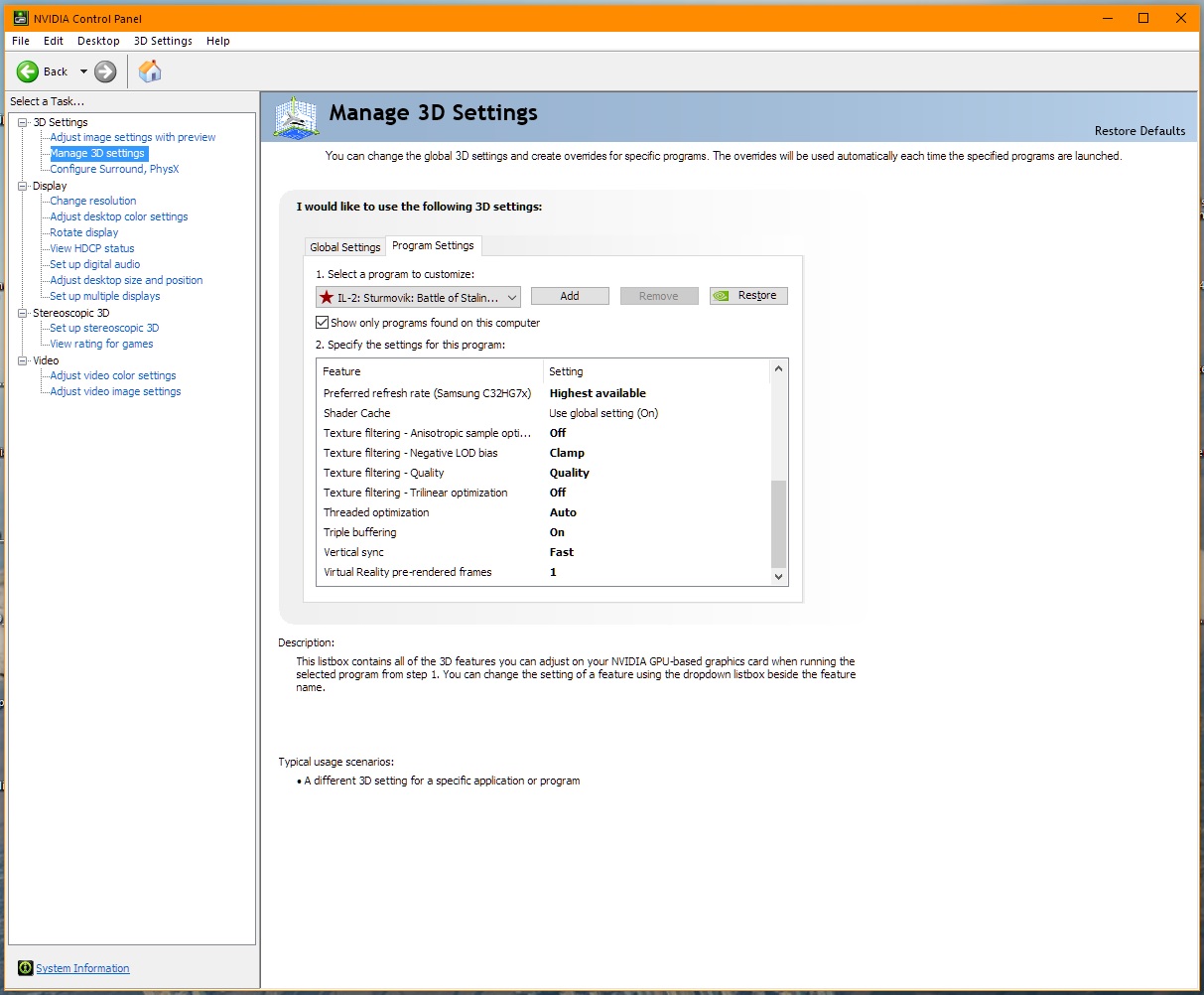Open the Edit menu
Viewport: 1204px width, 995px height.
click(x=54, y=41)
